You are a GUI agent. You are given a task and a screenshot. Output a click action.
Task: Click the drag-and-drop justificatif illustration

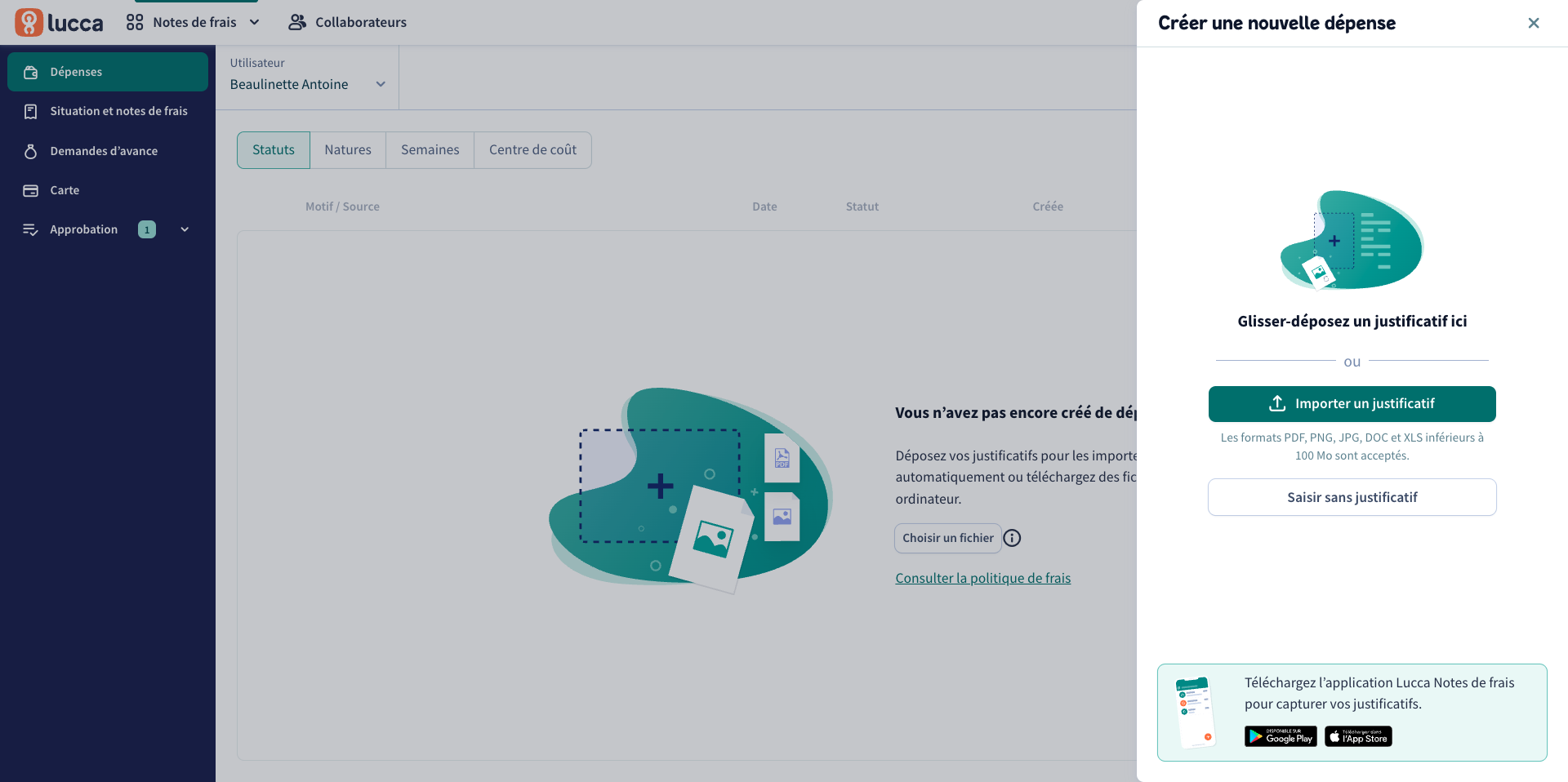[x=1352, y=240]
